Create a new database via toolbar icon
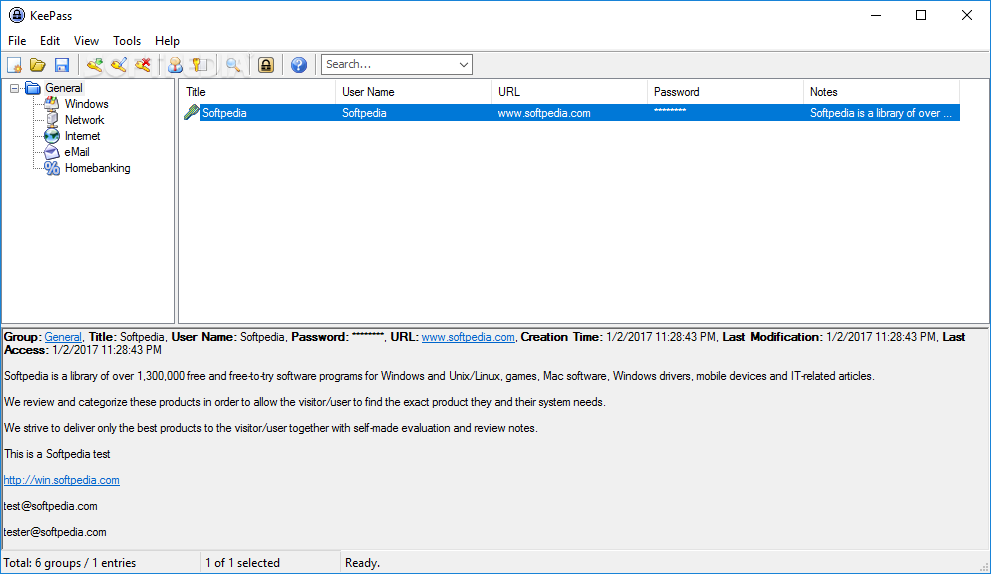991x574 pixels. pyautogui.click(x=14, y=64)
